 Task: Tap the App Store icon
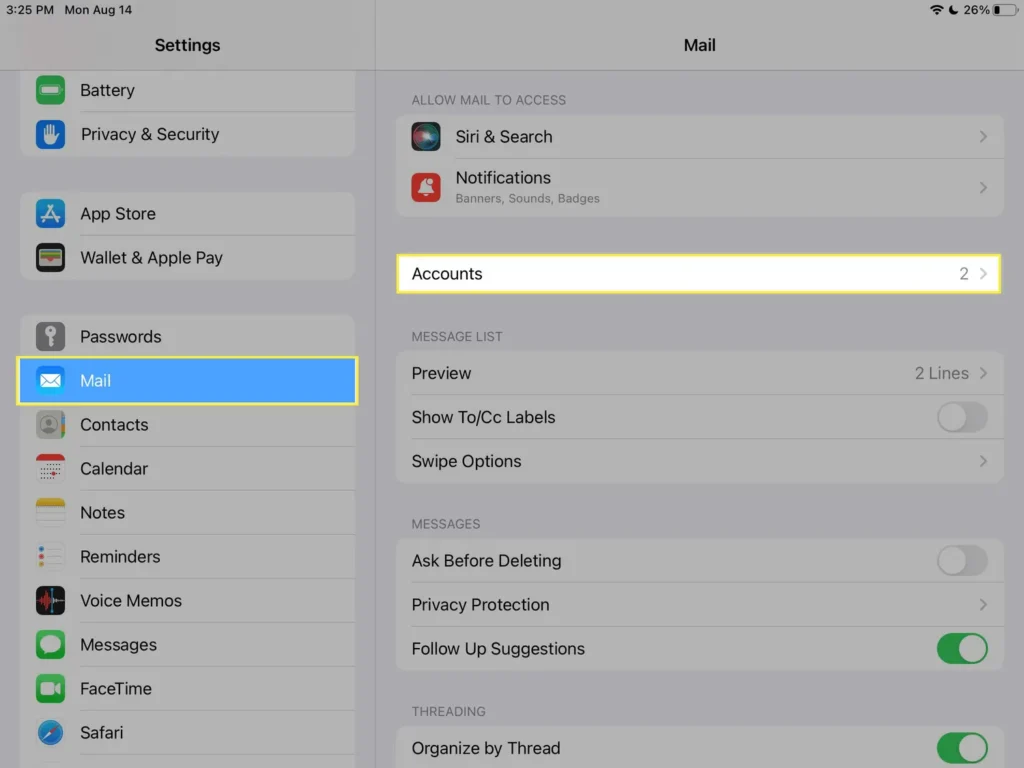click(x=50, y=214)
